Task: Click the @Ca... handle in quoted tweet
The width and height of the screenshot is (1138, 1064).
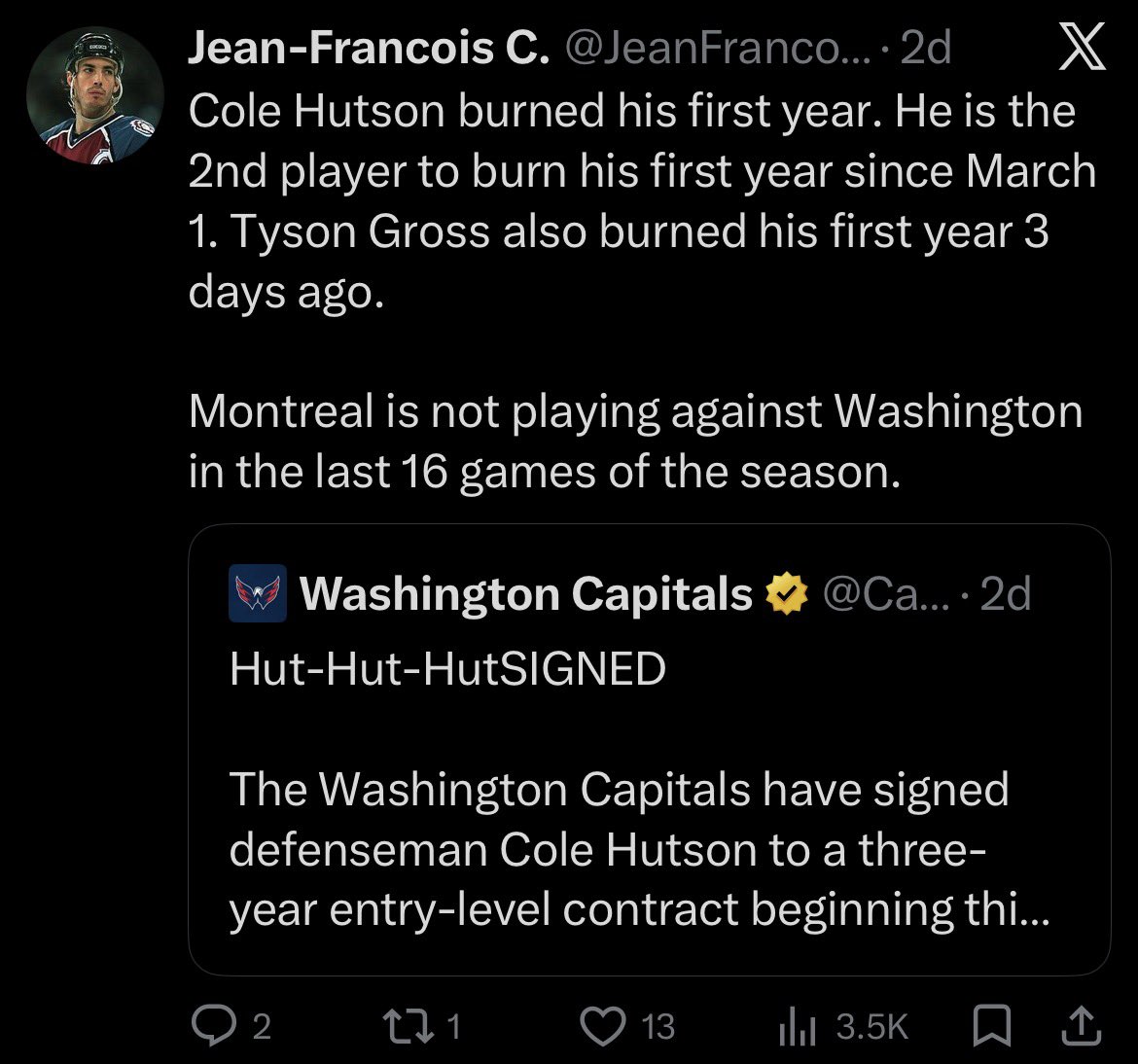Action: [885, 593]
